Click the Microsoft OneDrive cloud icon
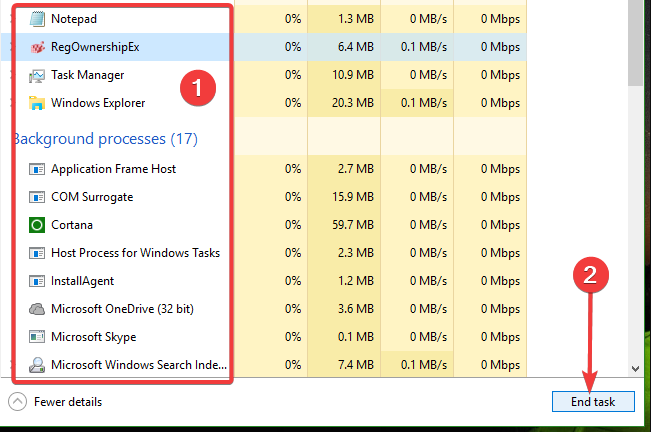Screen dimensions: 651x432 pos(37,309)
